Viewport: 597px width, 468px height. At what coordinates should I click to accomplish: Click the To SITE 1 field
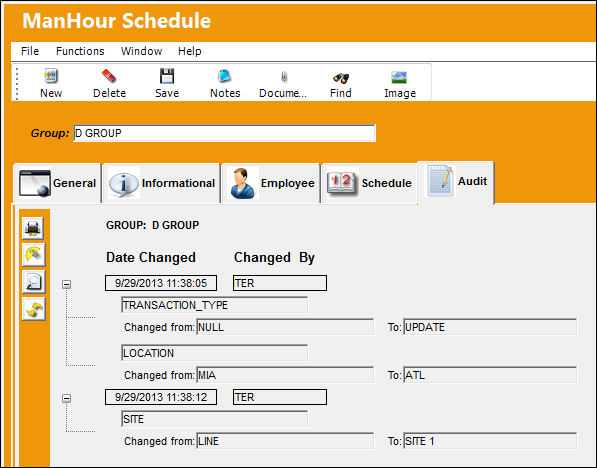(x=490, y=441)
